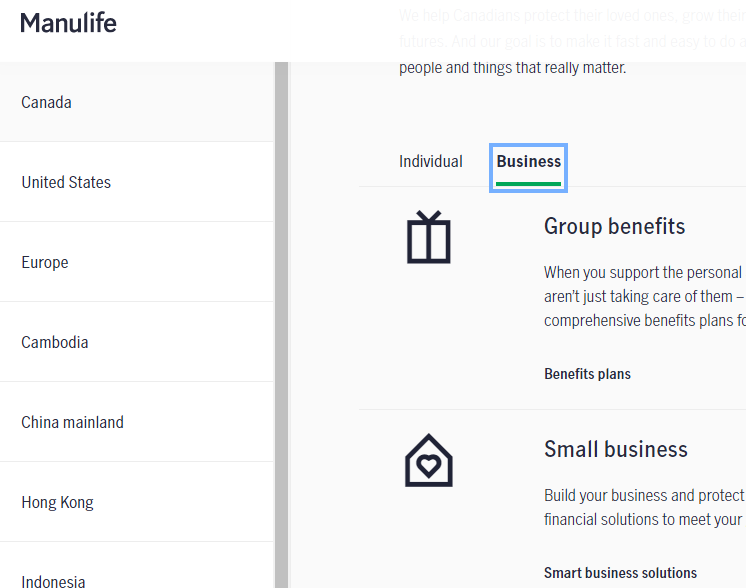Click the Group benefits description text

[645, 296]
